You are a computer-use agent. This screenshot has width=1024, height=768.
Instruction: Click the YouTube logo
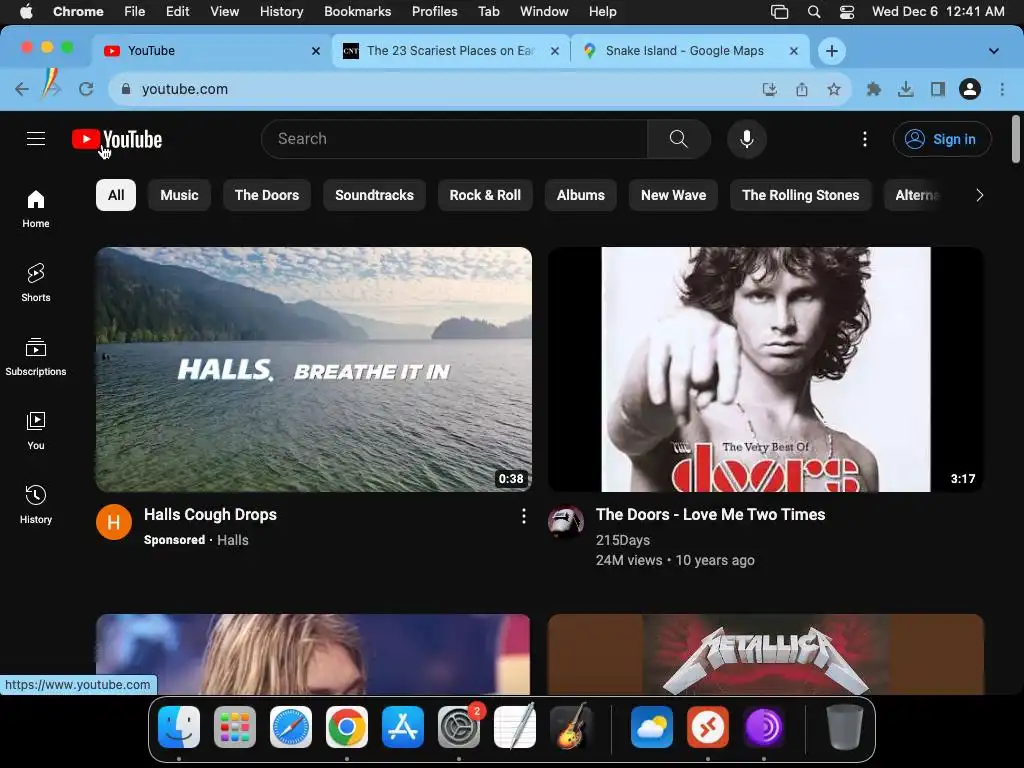[117, 139]
